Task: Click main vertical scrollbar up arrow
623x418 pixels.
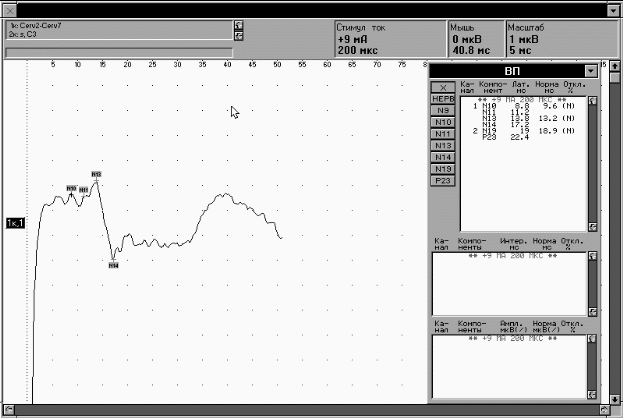Action: click(615, 66)
